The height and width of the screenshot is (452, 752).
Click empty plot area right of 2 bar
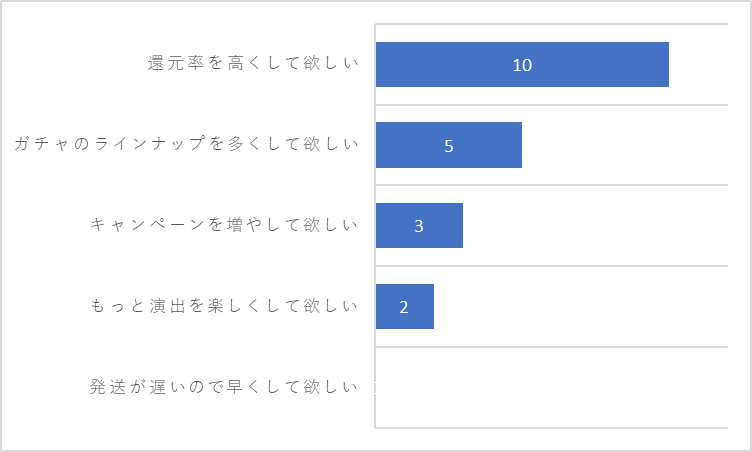[x=580, y=306]
